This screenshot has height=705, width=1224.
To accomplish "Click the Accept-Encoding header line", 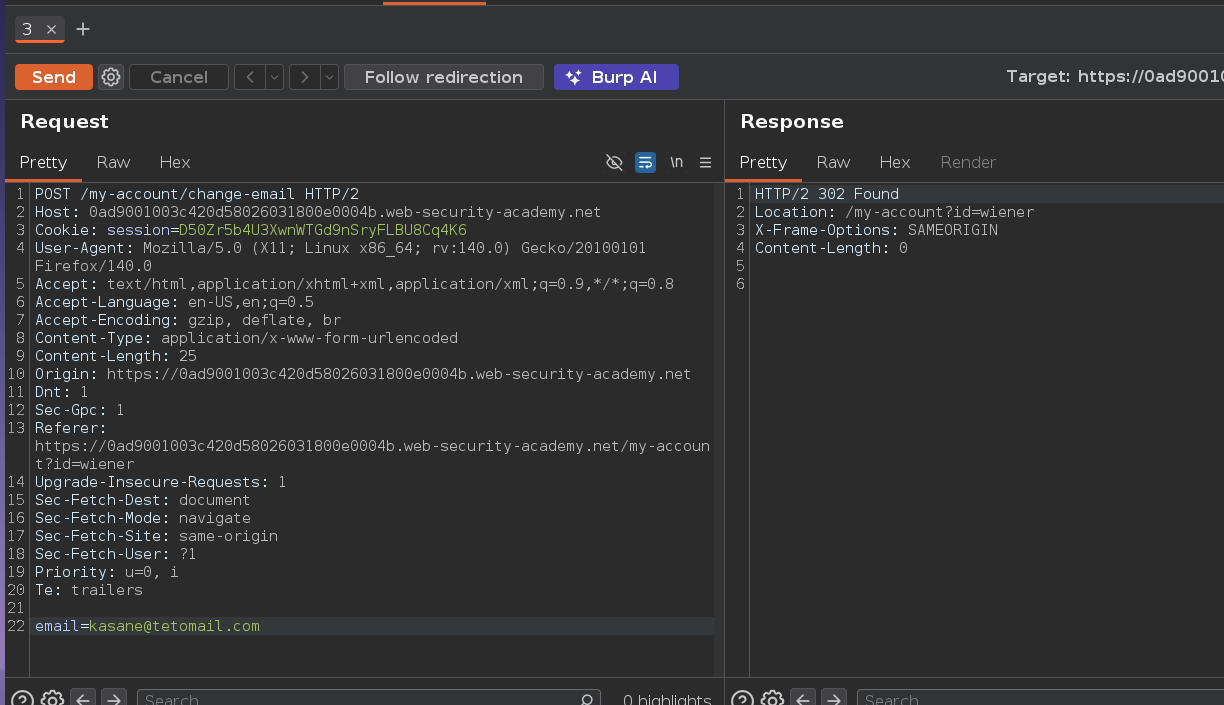I will click(188, 320).
